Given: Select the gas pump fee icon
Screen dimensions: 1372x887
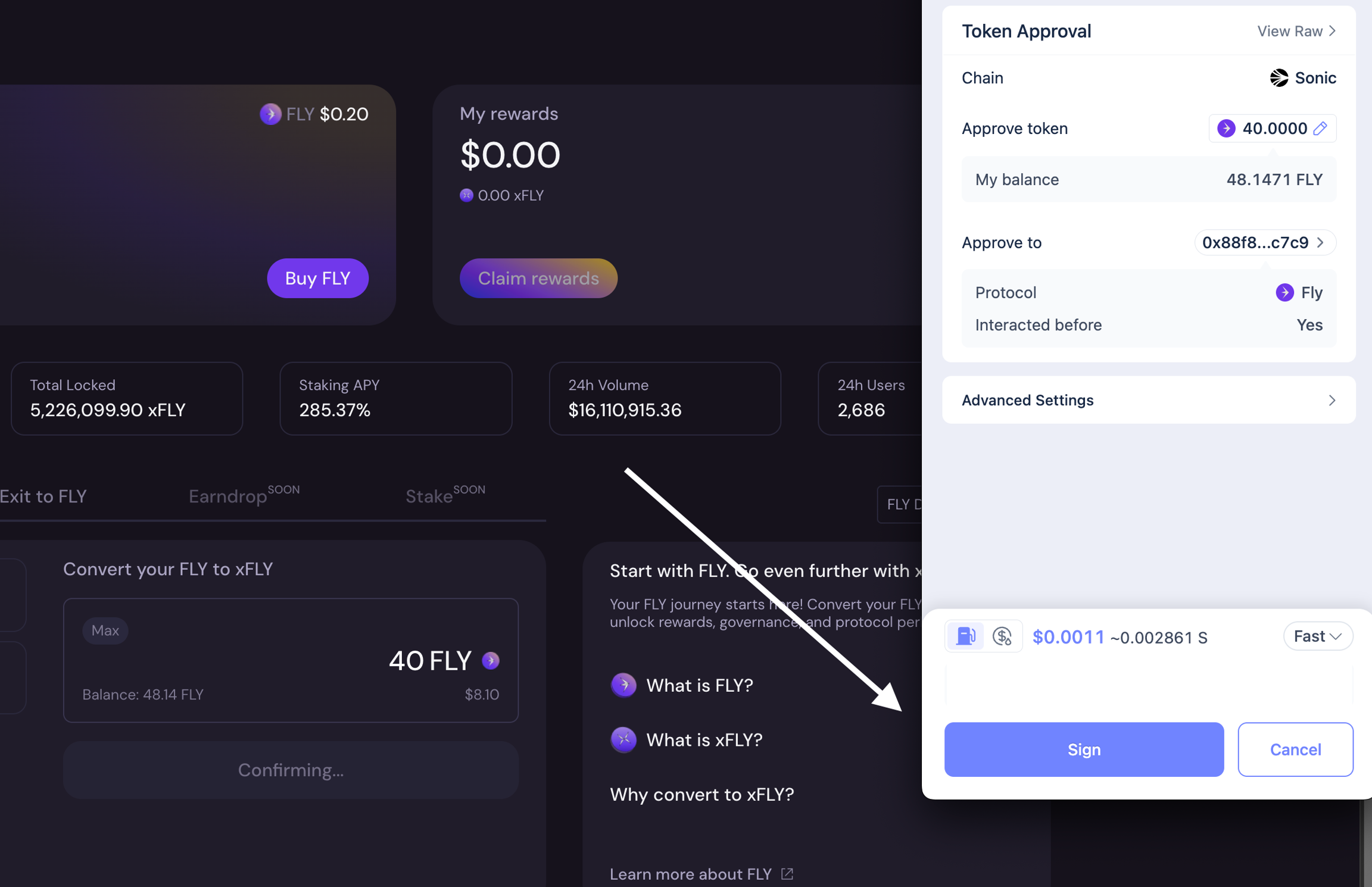Looking at the screenshot, I should (965, 636).
